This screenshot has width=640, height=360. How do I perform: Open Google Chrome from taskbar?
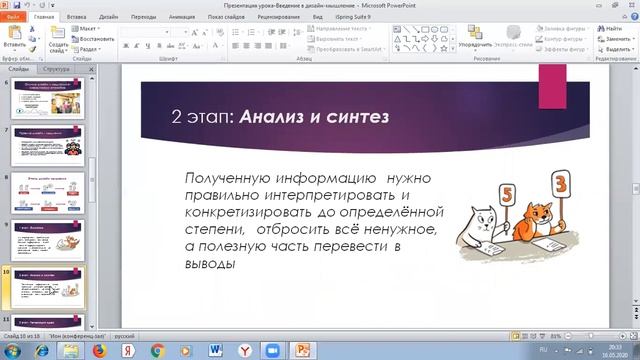[x=158, y=350]
